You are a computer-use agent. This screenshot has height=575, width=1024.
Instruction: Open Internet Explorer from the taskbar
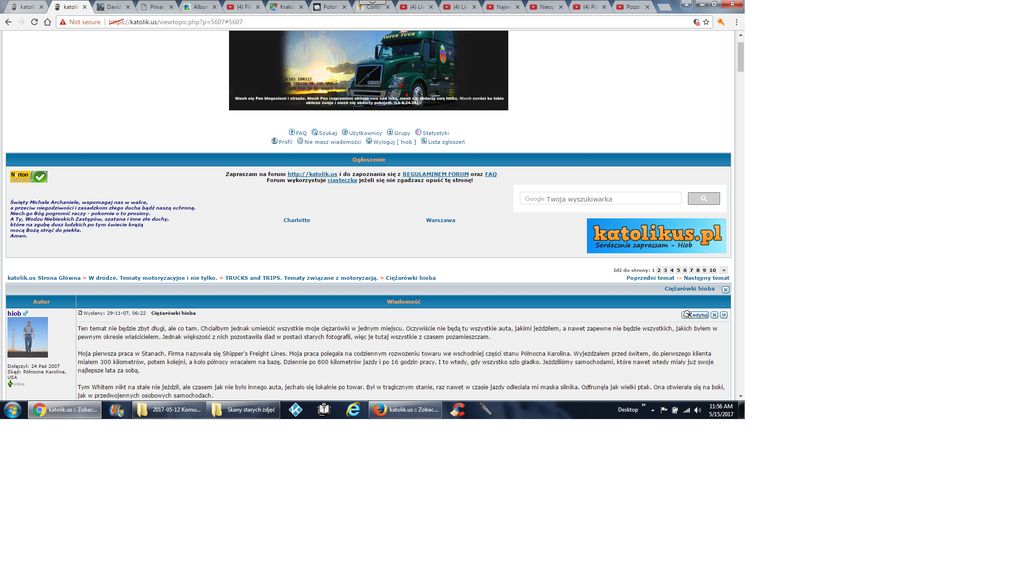353,410
